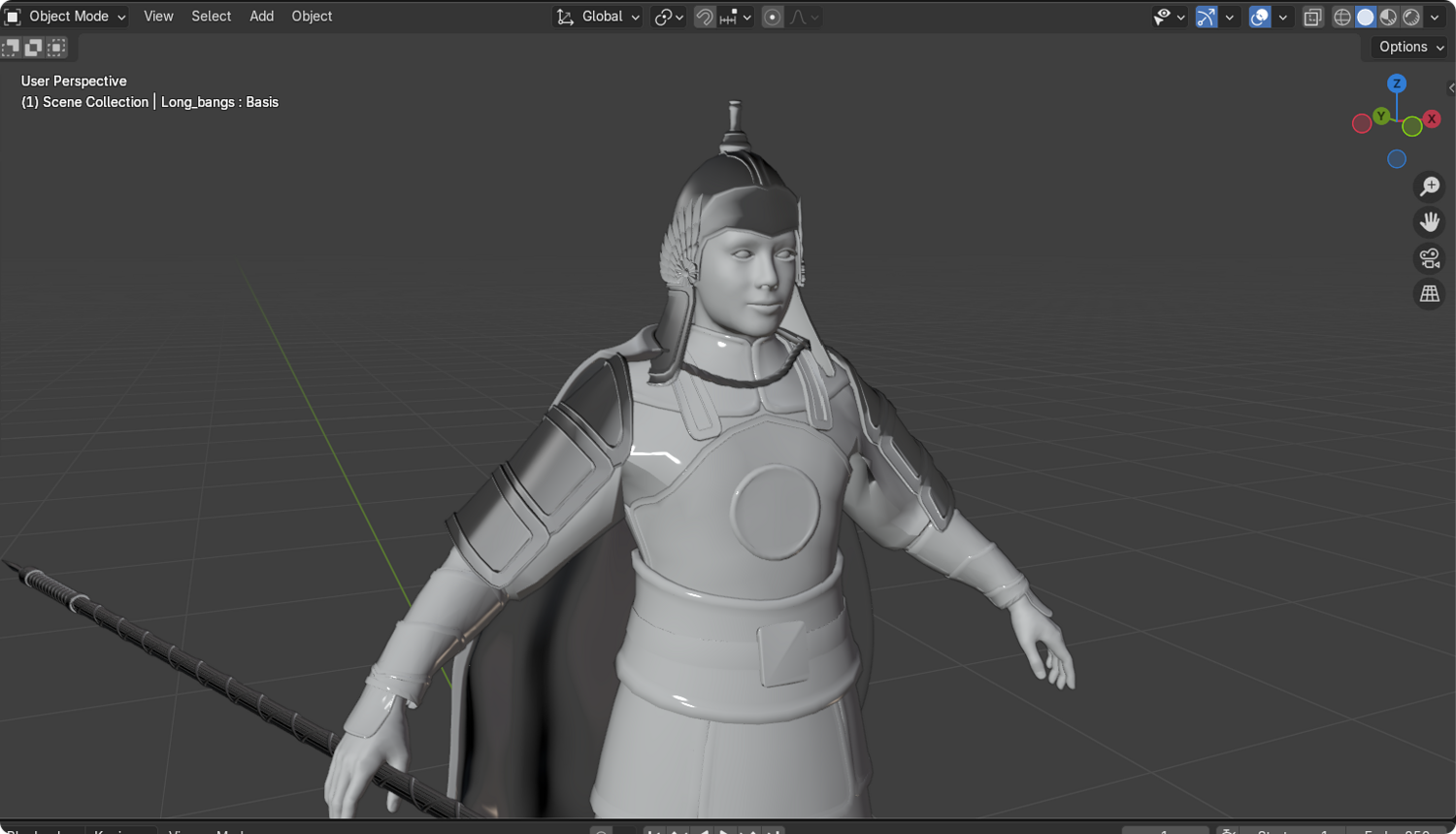Switch to wireframe viewport shading
This screenshot has width=1456, height=834.
(x=1342, y=17)
